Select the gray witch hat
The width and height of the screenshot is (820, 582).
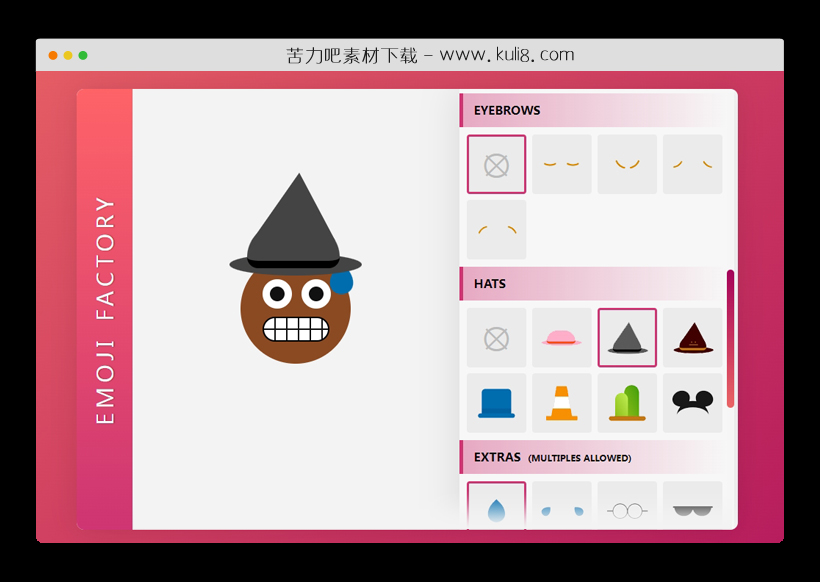(x=627, y=337)
